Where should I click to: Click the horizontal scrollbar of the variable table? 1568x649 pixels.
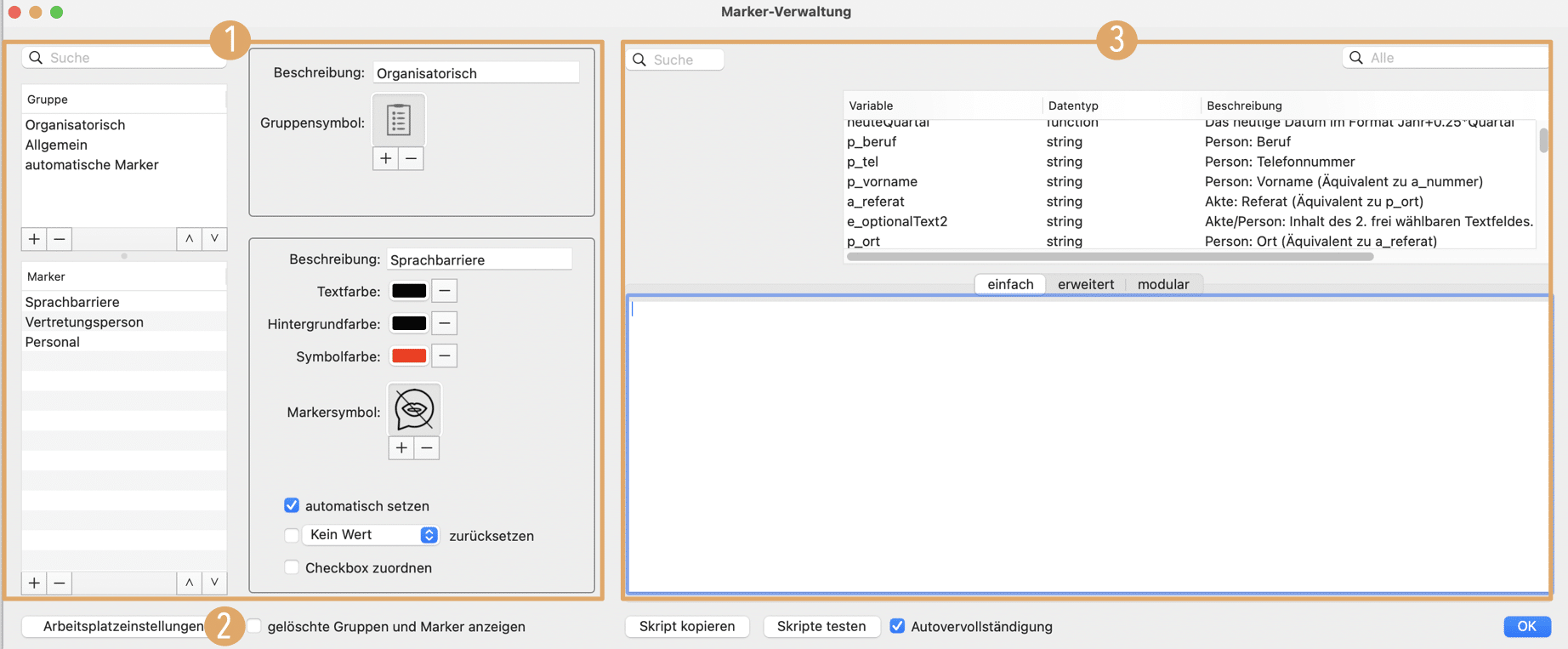[x=1111, y=256]
